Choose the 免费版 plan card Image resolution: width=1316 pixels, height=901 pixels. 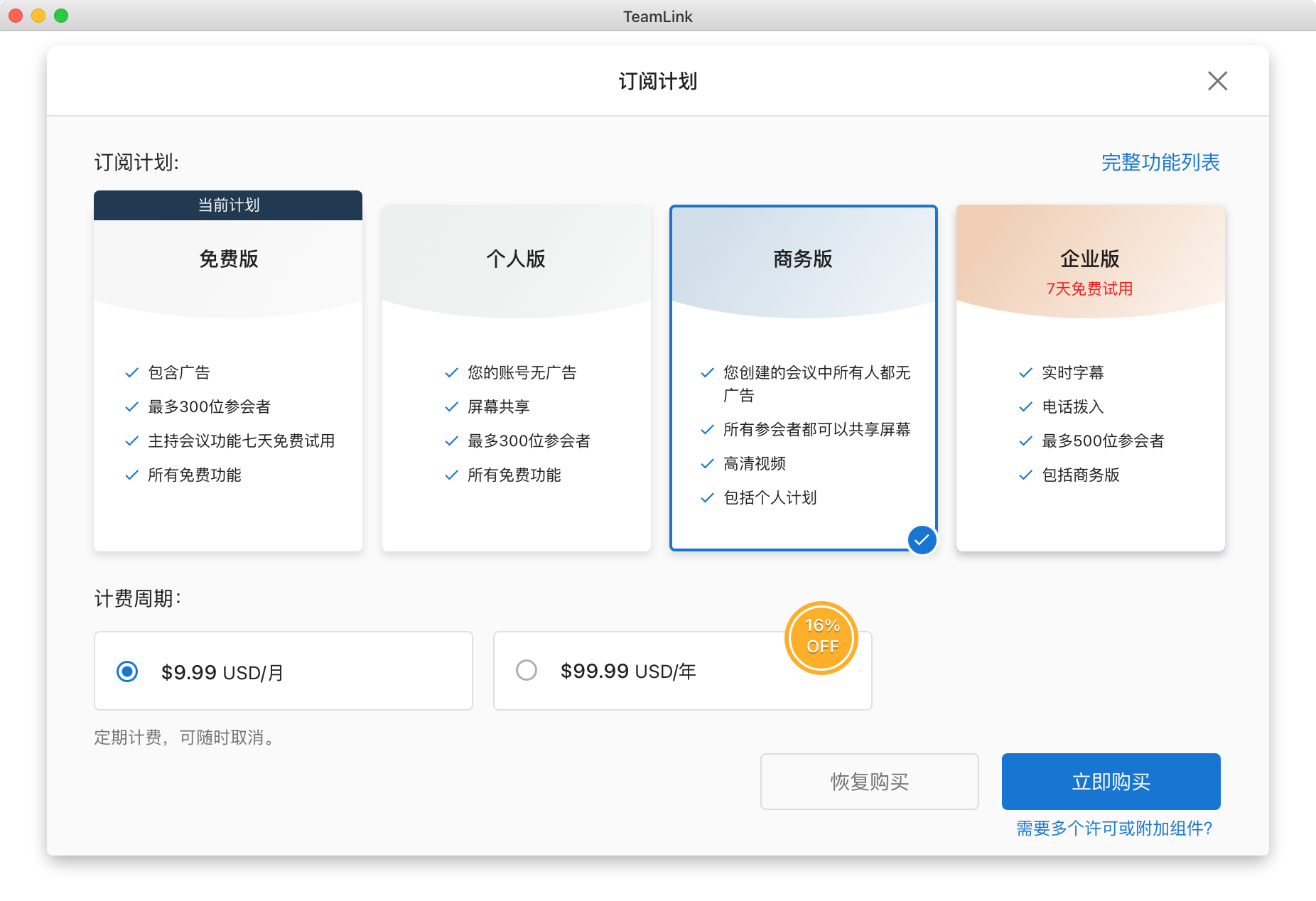pos(228,384)
